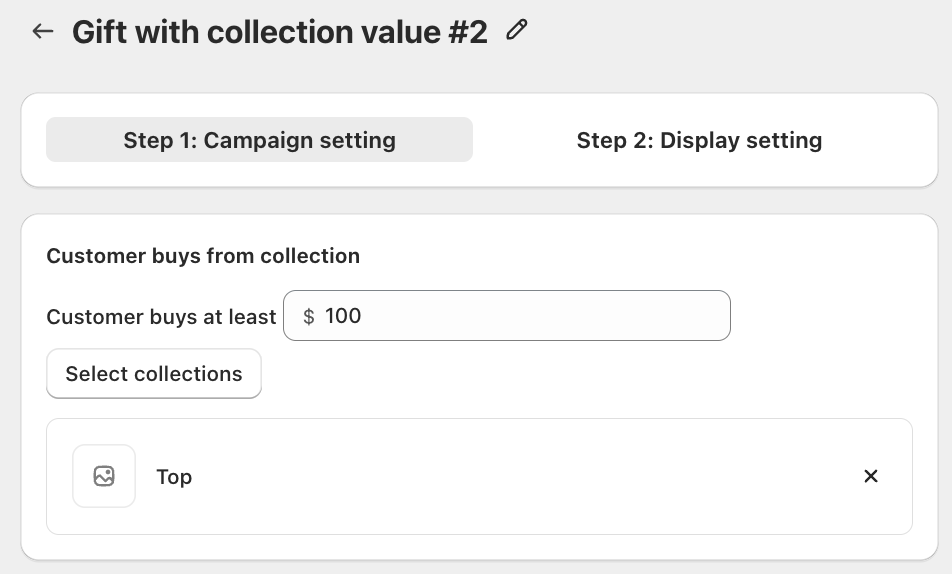Click the pencil icon to rename campaign
This screenshot has width=952, height=574.
tap(517, 30)
